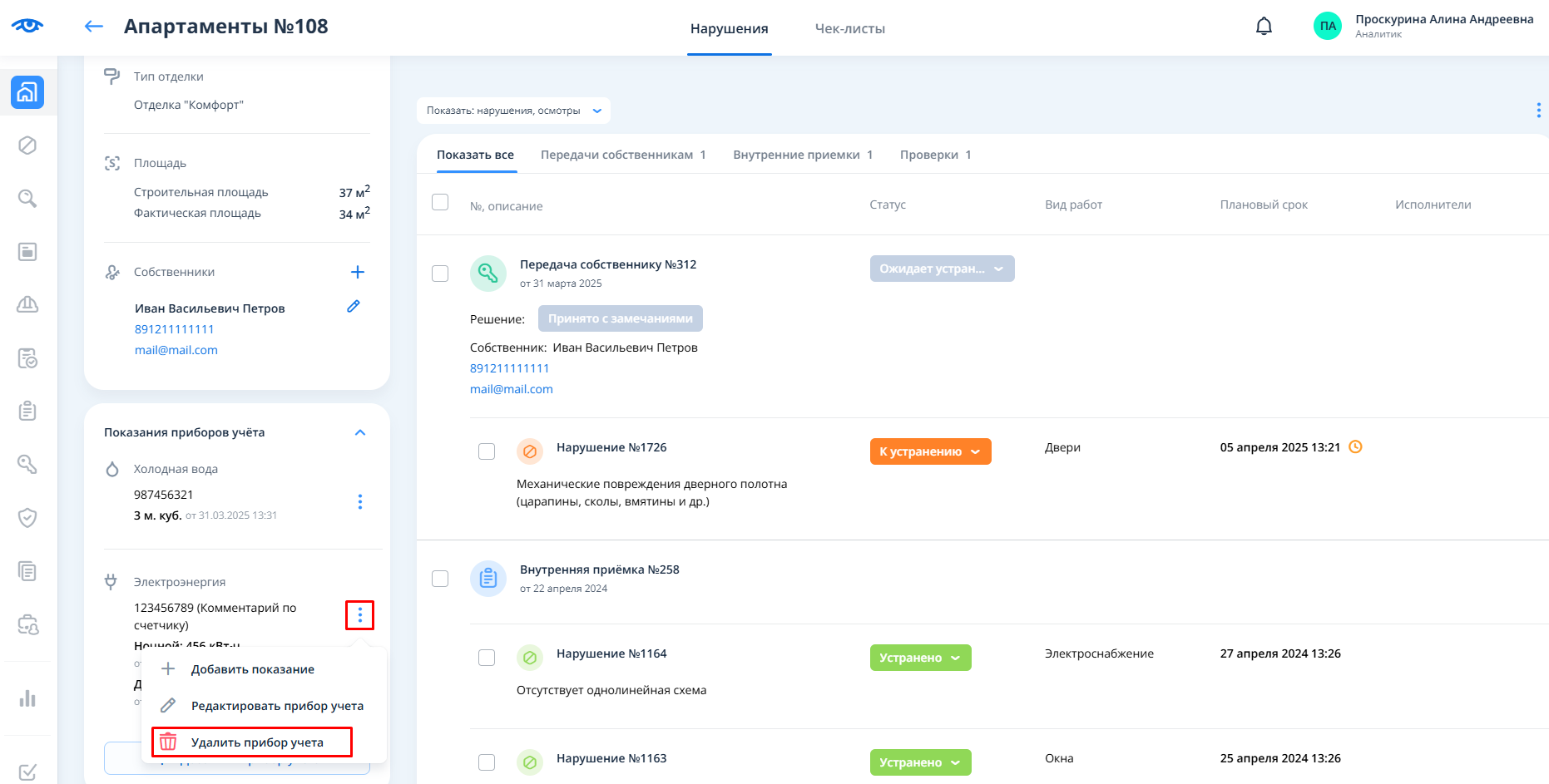Screen dimensions: 1549x784
Task: Open the statistics bar chart in sidebar
Action: point(27,698)
